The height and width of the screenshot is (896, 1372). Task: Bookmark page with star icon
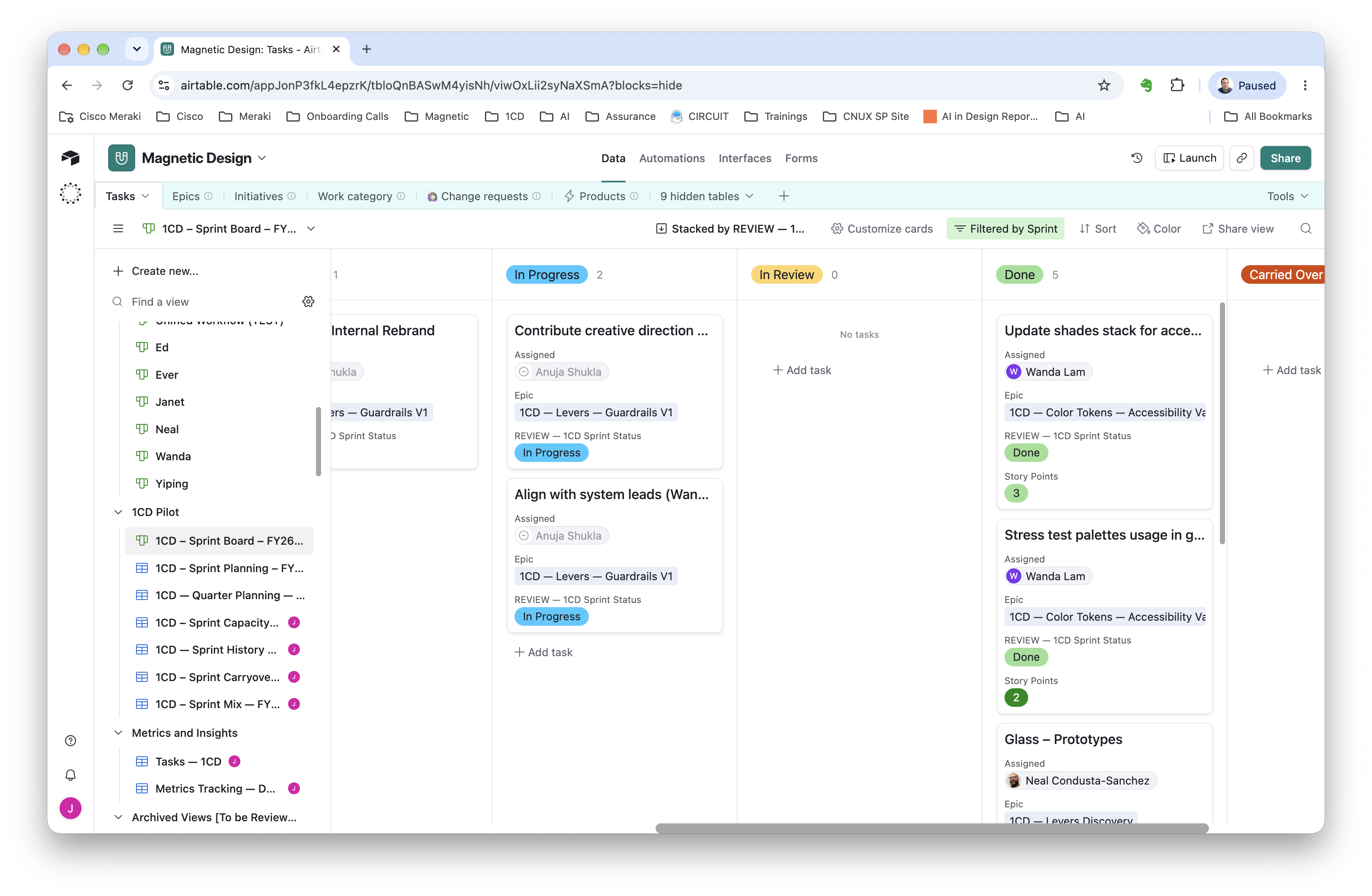coord(1103,85)
